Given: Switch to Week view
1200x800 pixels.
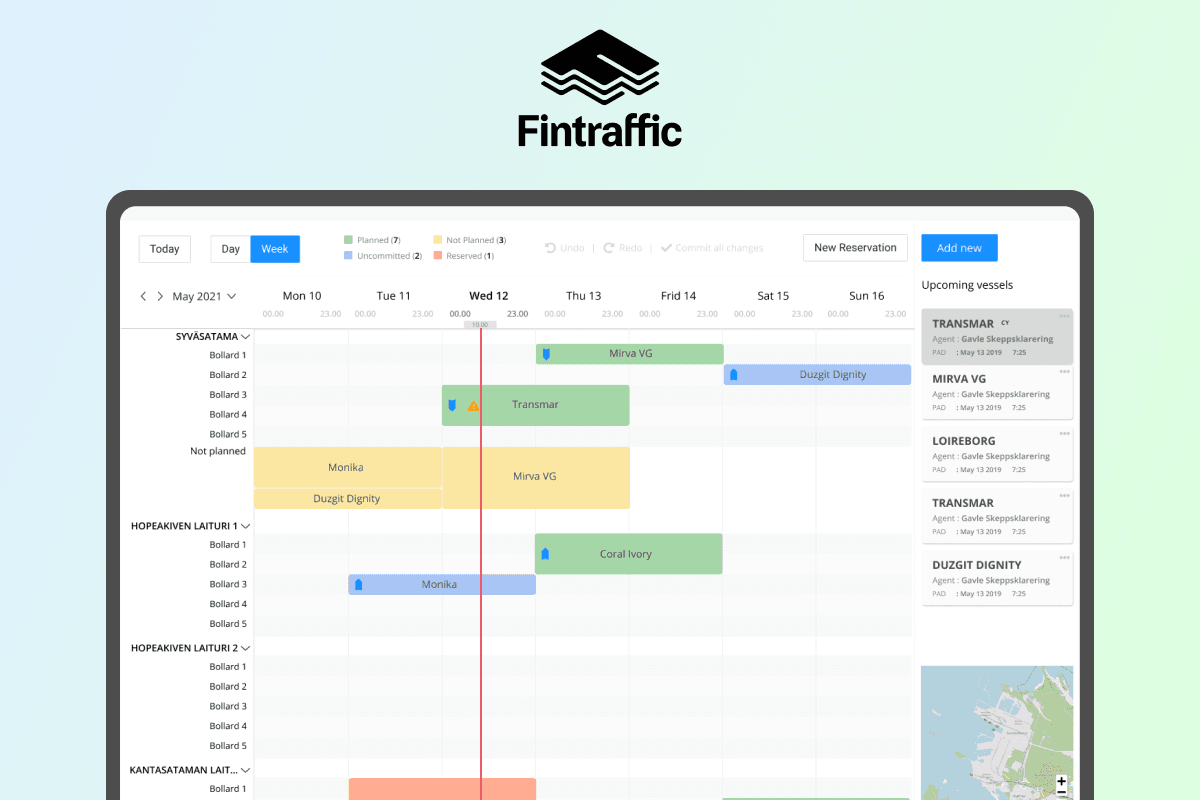Looking at the screenshot, I should (x=275, y=249).
